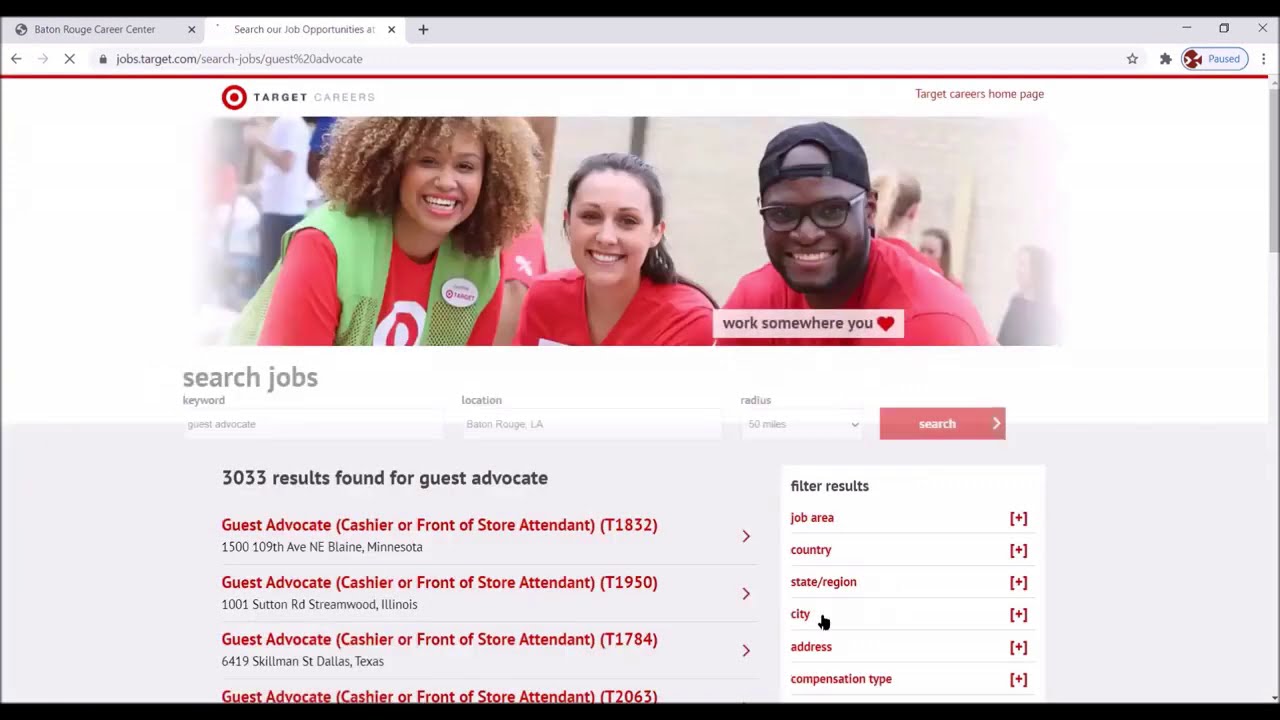The image size is (1280, 720).
Task: Click the location field Baton Rouge, LA
Action: click(x=591, y=424)
